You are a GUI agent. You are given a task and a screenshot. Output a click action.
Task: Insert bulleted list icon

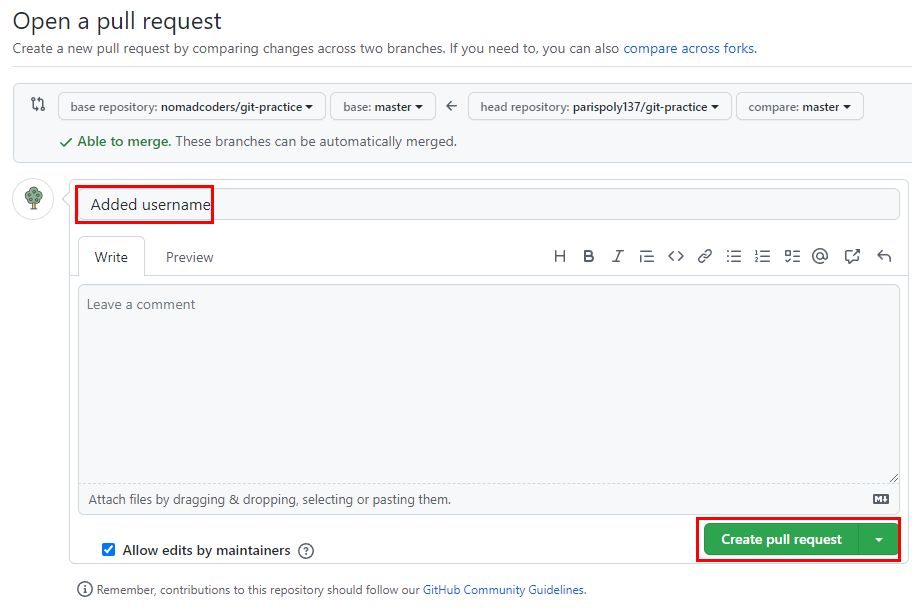click(733, 256)
